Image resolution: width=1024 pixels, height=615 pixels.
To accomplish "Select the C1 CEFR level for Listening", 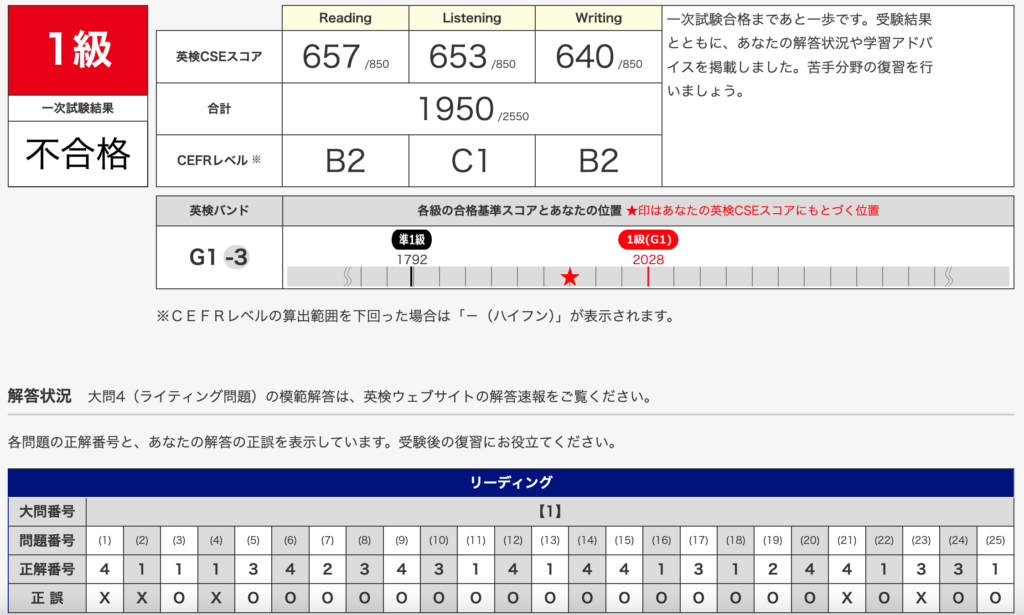I will pyautogui.click(x=470, y=161).
